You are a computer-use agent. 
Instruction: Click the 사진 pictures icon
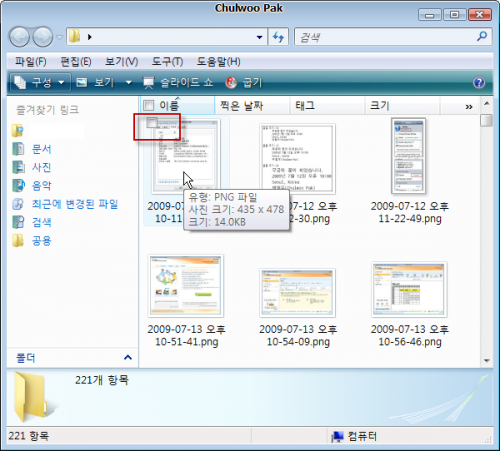point(18,167)
